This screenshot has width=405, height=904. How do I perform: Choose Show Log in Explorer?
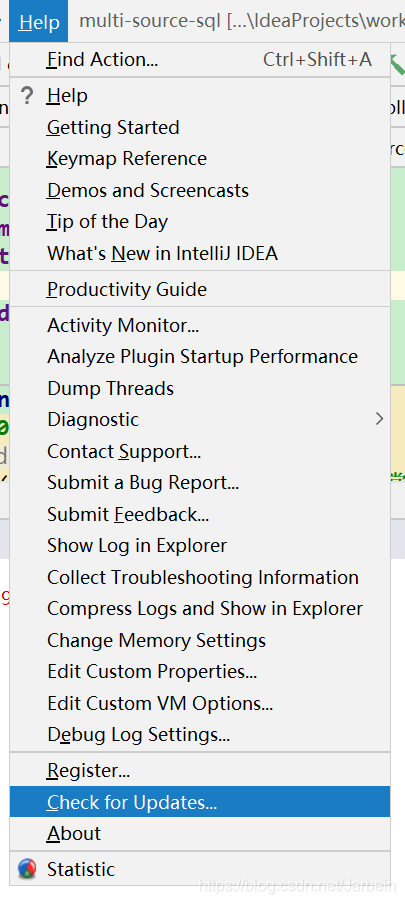pyautogui.click(x=200, y=545)
